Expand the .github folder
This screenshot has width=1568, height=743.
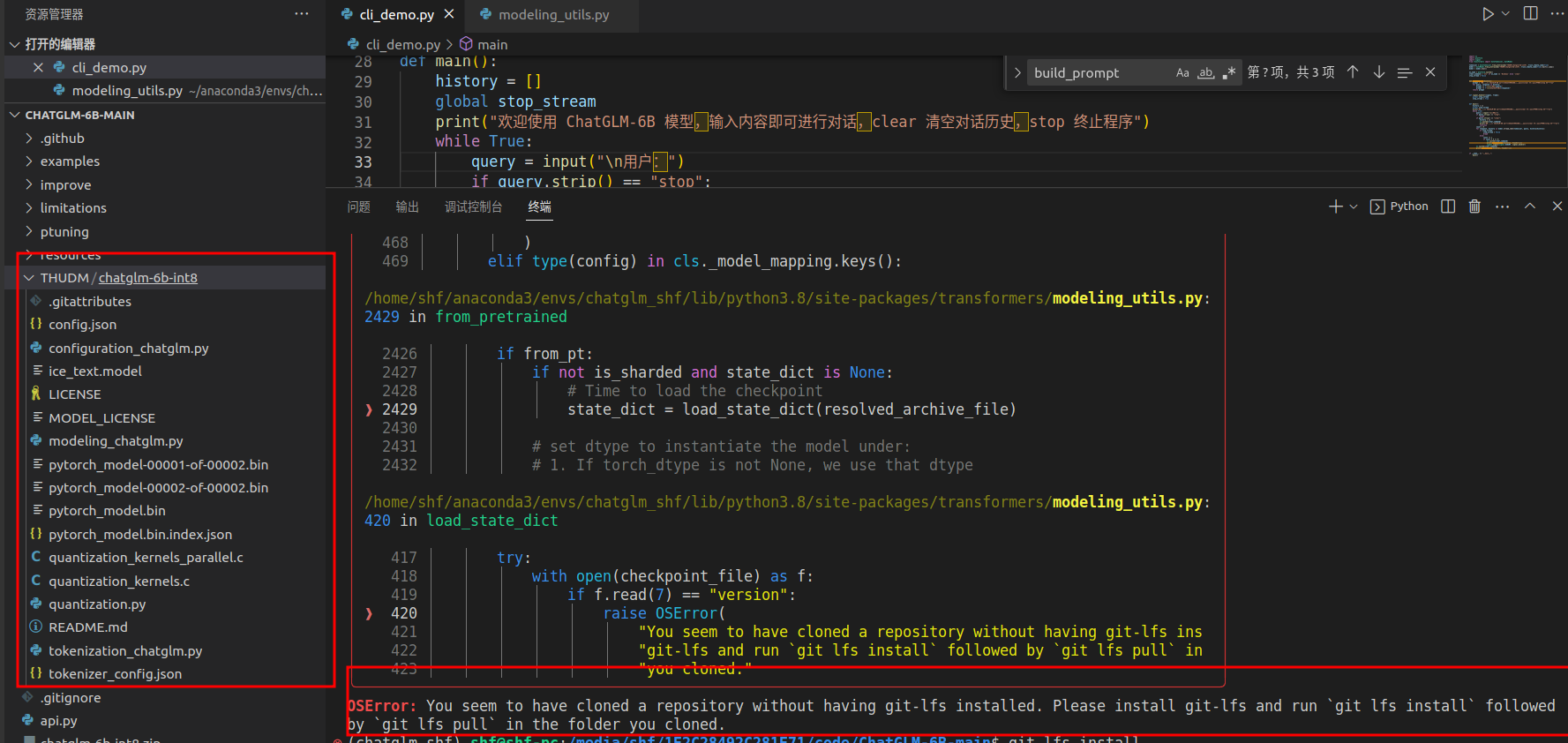[165, 138]
